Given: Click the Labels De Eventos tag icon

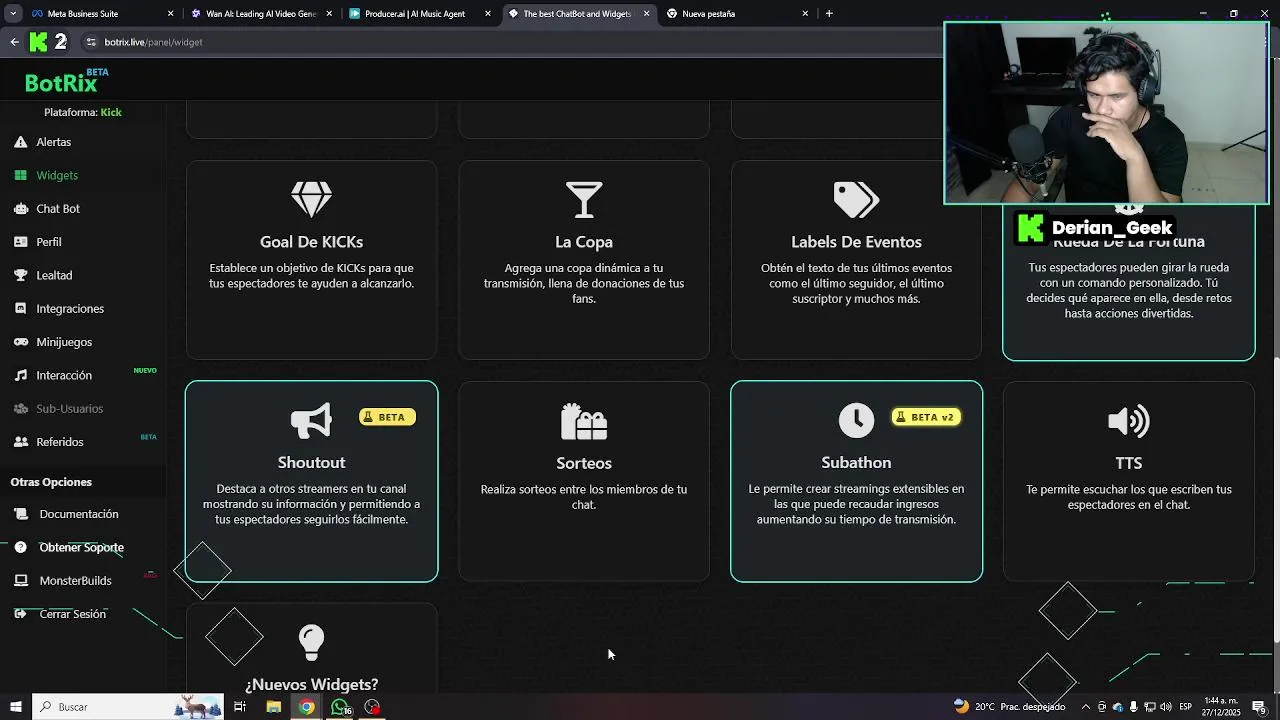Looking at the screenshot, I should tap(856, 199).
